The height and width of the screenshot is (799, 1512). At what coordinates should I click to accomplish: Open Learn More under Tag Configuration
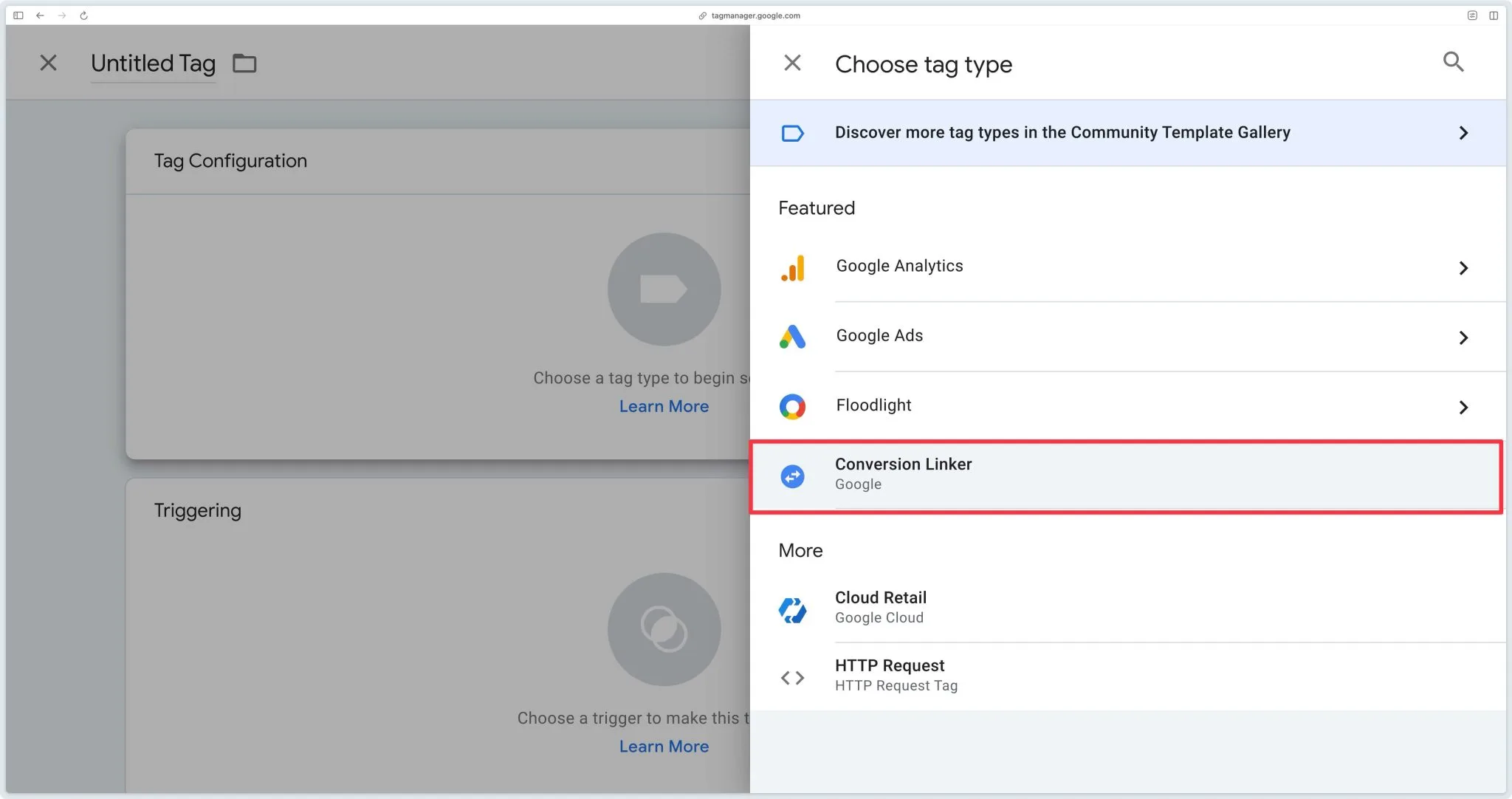(x=664, y=406)
